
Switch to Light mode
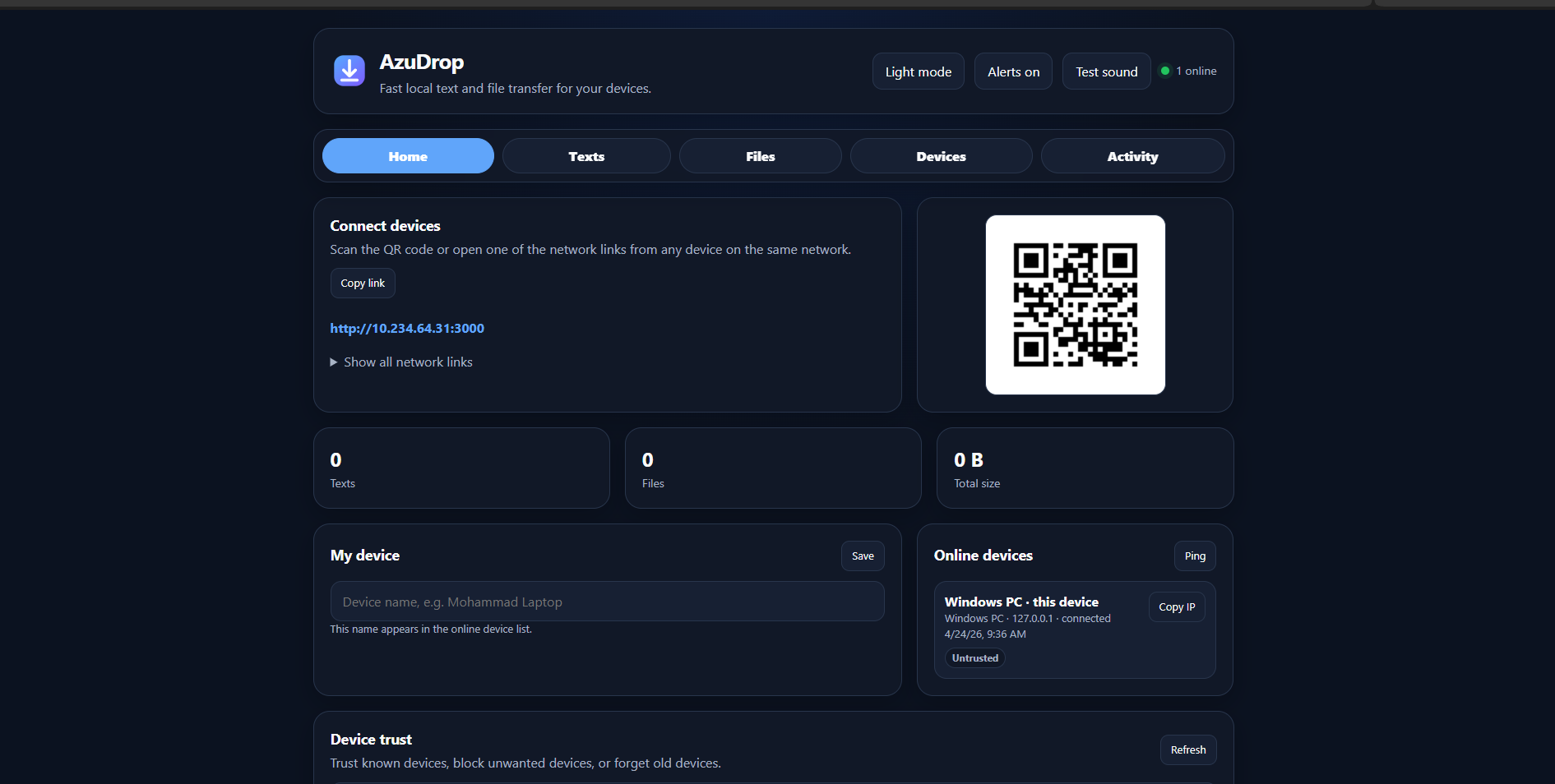tap(918, 71)
